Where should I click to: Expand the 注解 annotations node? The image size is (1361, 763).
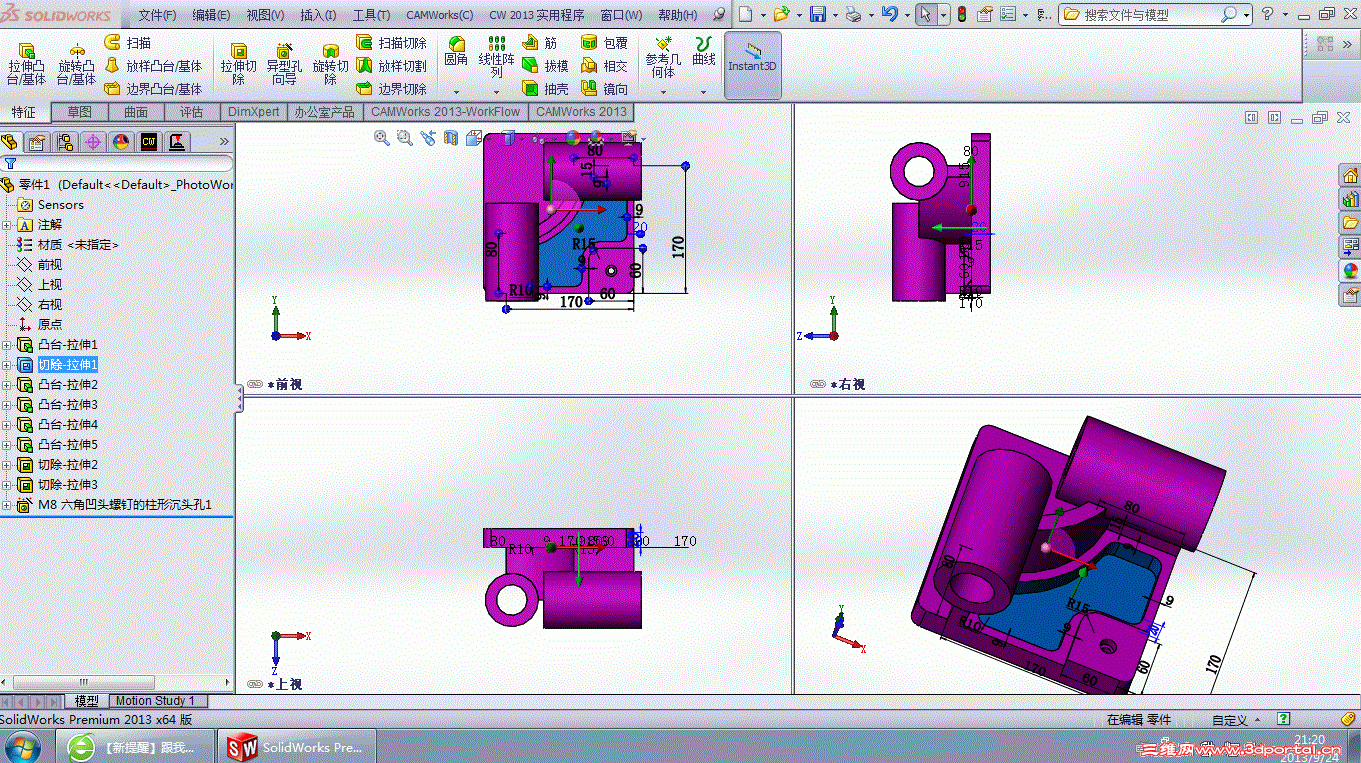(x=7, y=225)
